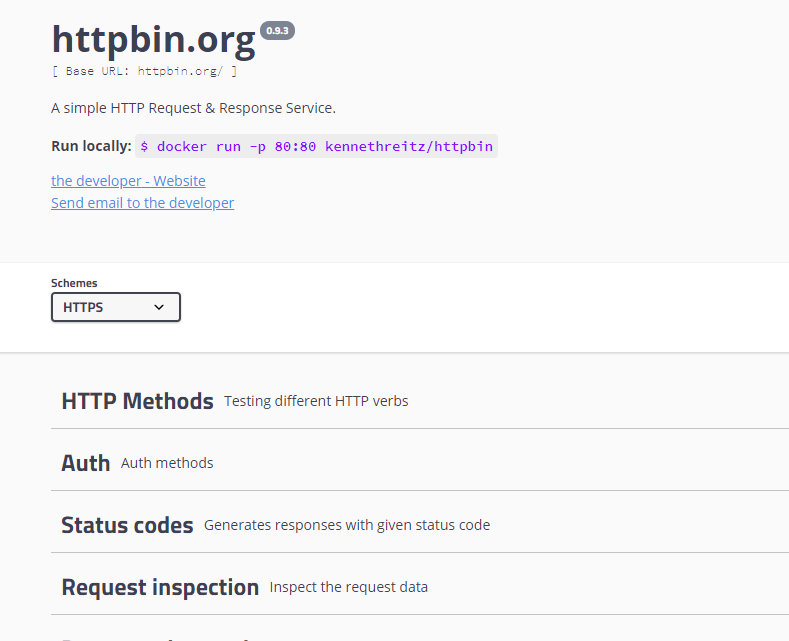Click 'Generates responses with given status code' text

[346, 525]
